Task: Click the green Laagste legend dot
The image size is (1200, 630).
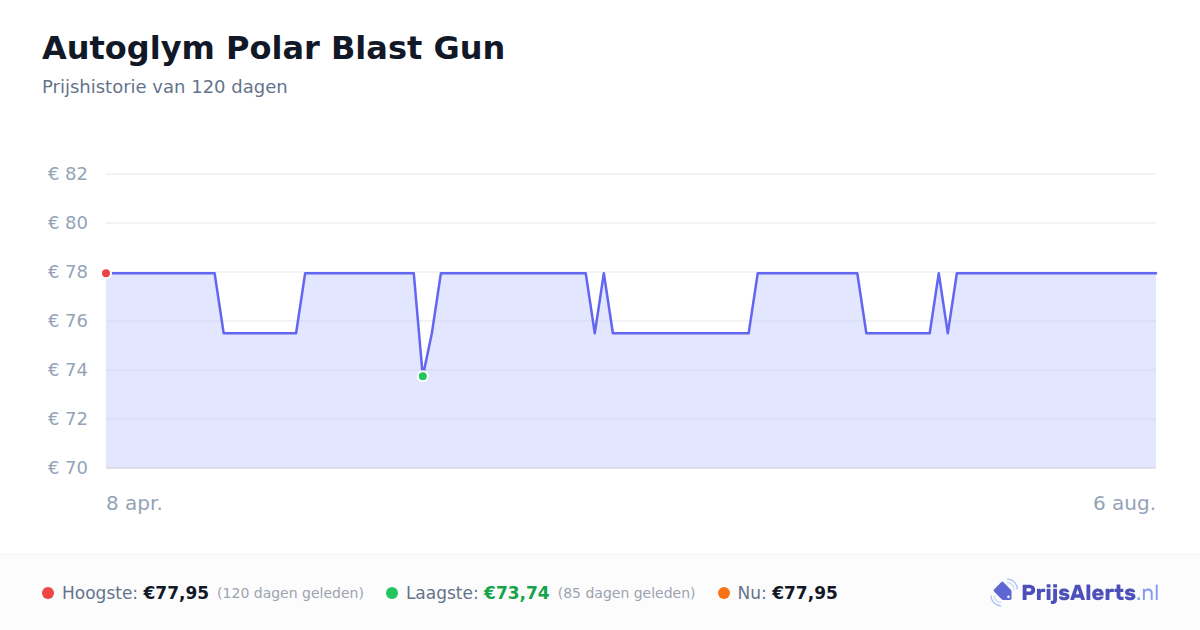Action: pos(392,593)
